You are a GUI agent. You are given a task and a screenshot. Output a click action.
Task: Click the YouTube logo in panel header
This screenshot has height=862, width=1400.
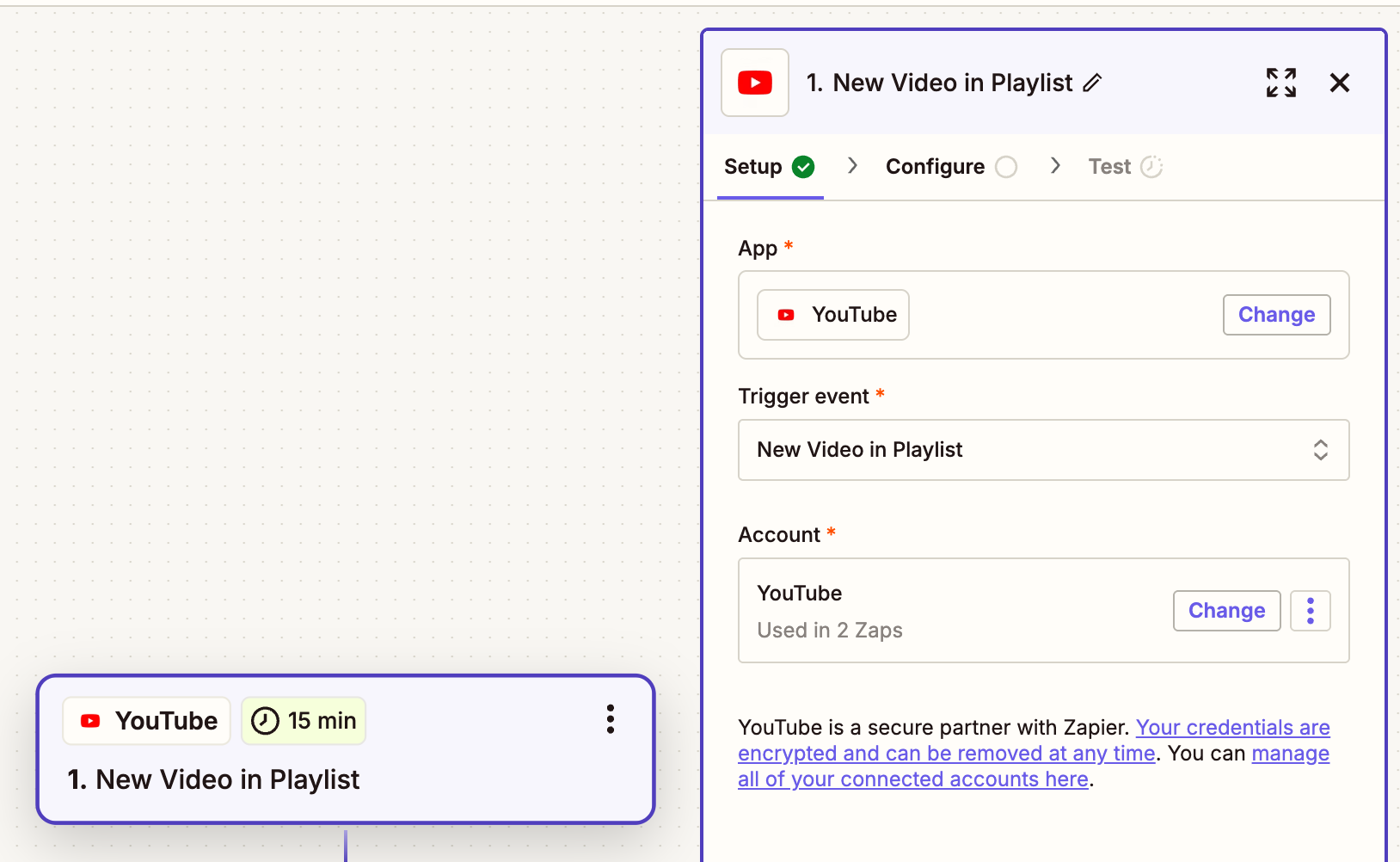(x=755, y=83)
